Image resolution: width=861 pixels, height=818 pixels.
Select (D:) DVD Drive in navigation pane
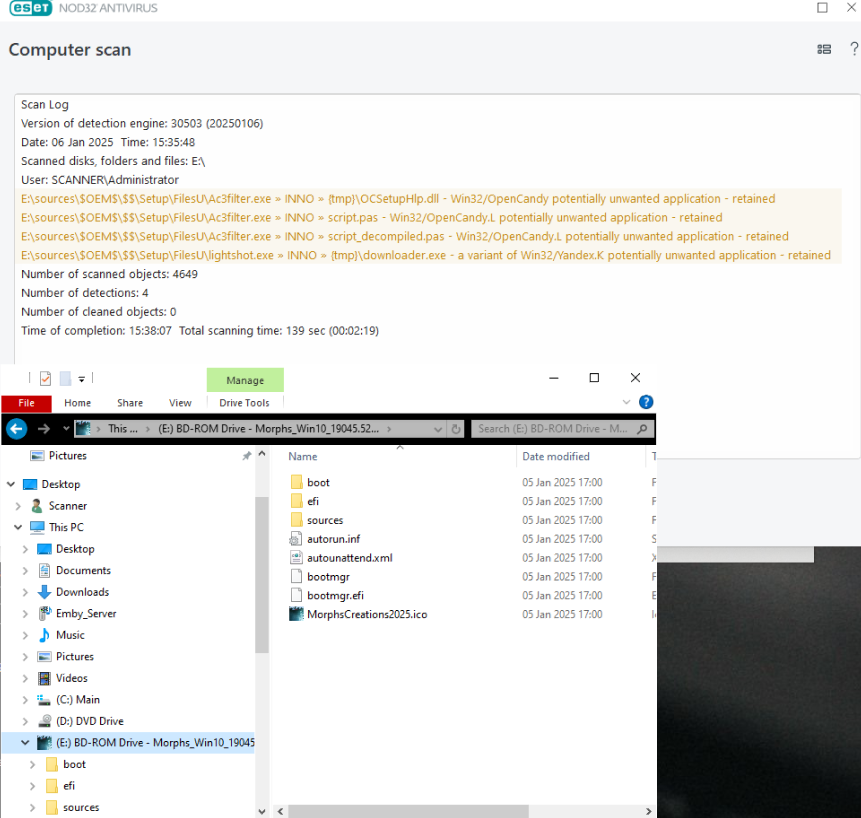pyautogui.click(x=90, y=721)
